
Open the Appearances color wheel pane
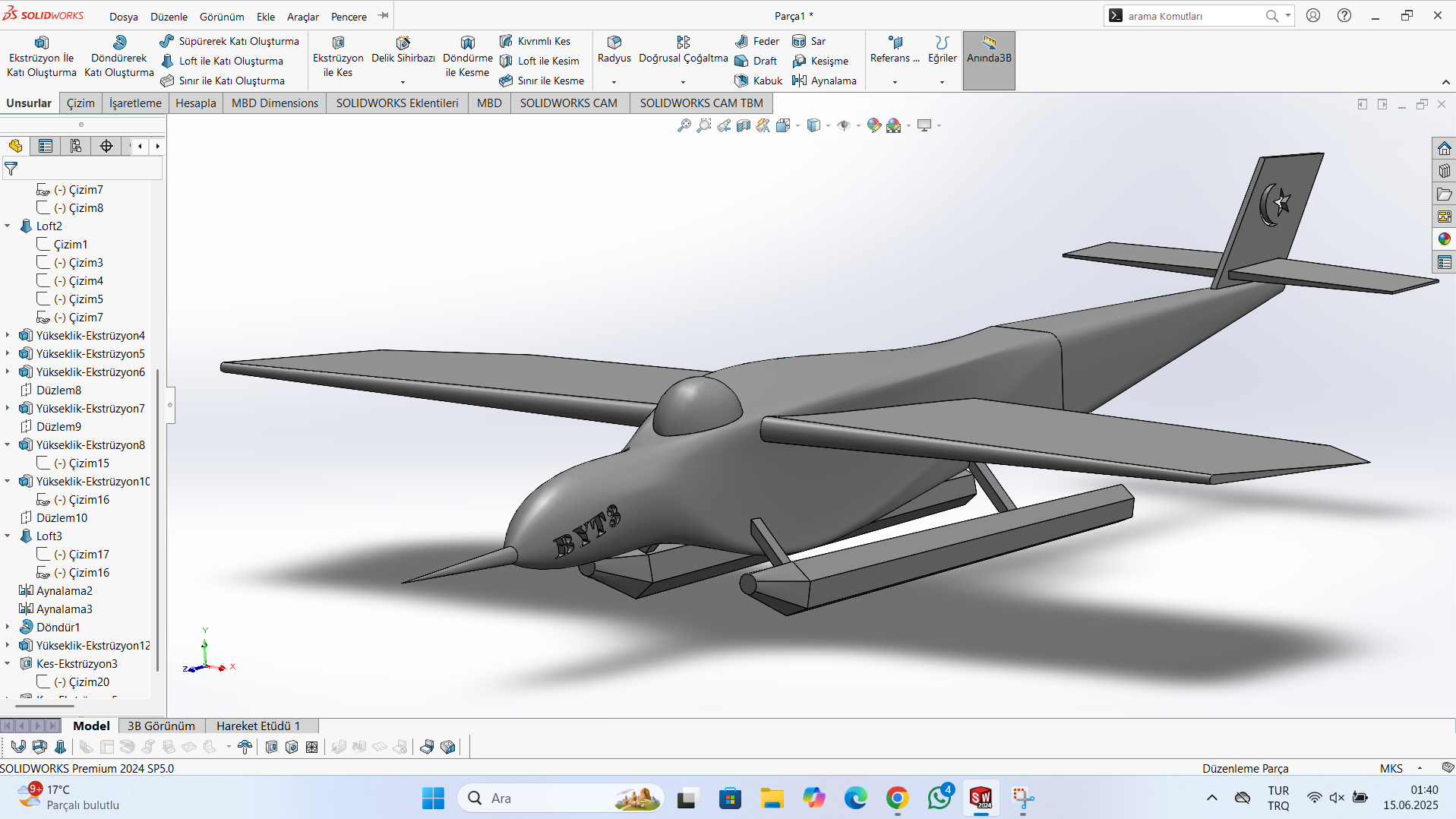[1444, 239]
